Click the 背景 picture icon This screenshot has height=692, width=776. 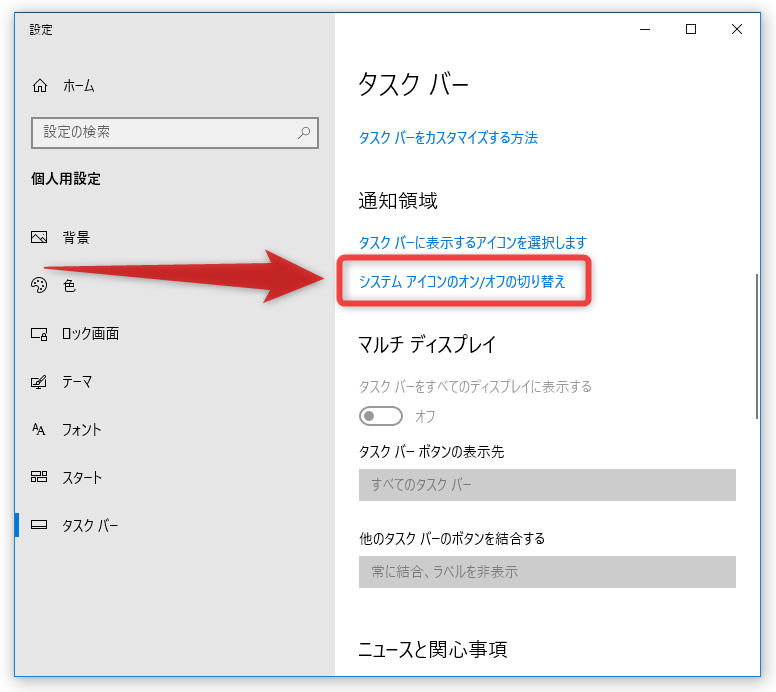(39, 237)
